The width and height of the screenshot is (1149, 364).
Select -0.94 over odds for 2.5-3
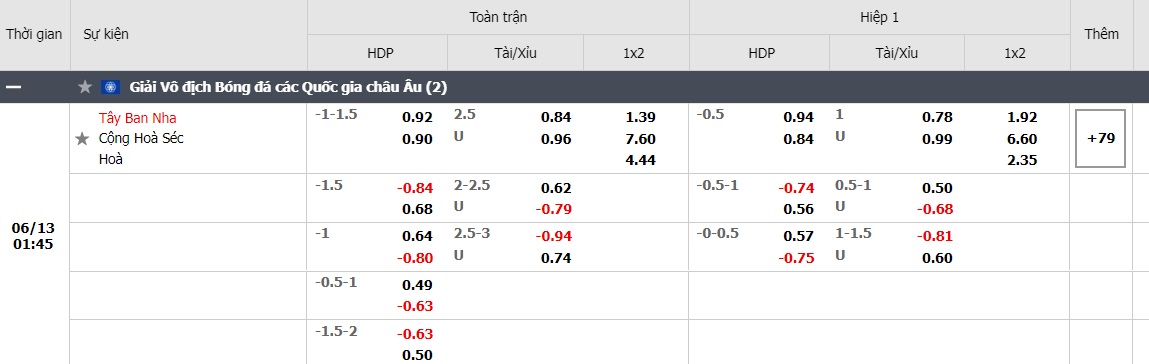554,237
